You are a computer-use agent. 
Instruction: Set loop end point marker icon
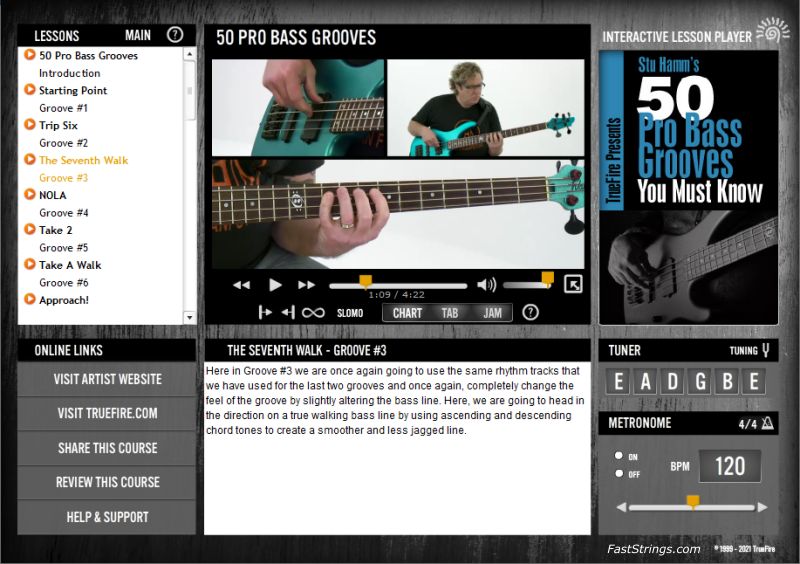288,312
